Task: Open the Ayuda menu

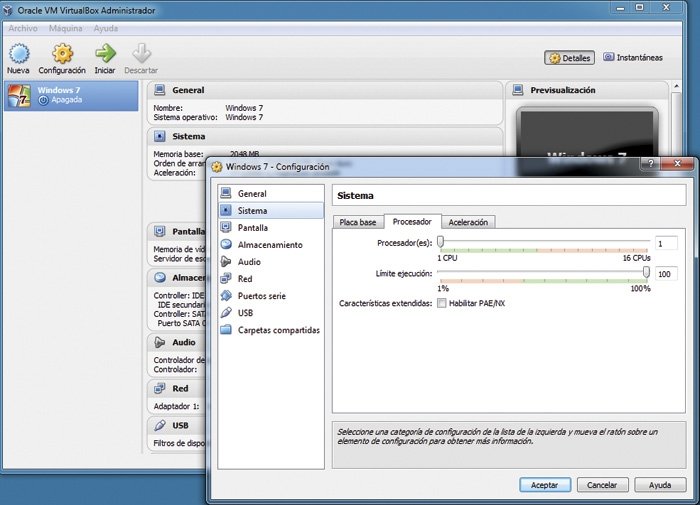Action: coord(106,28)
